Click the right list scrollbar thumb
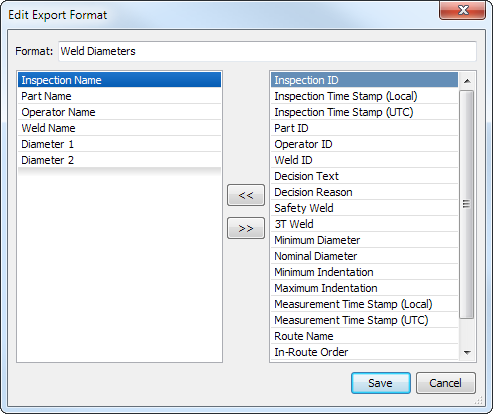This screenshot has width=493, height=414. point(467,204)
